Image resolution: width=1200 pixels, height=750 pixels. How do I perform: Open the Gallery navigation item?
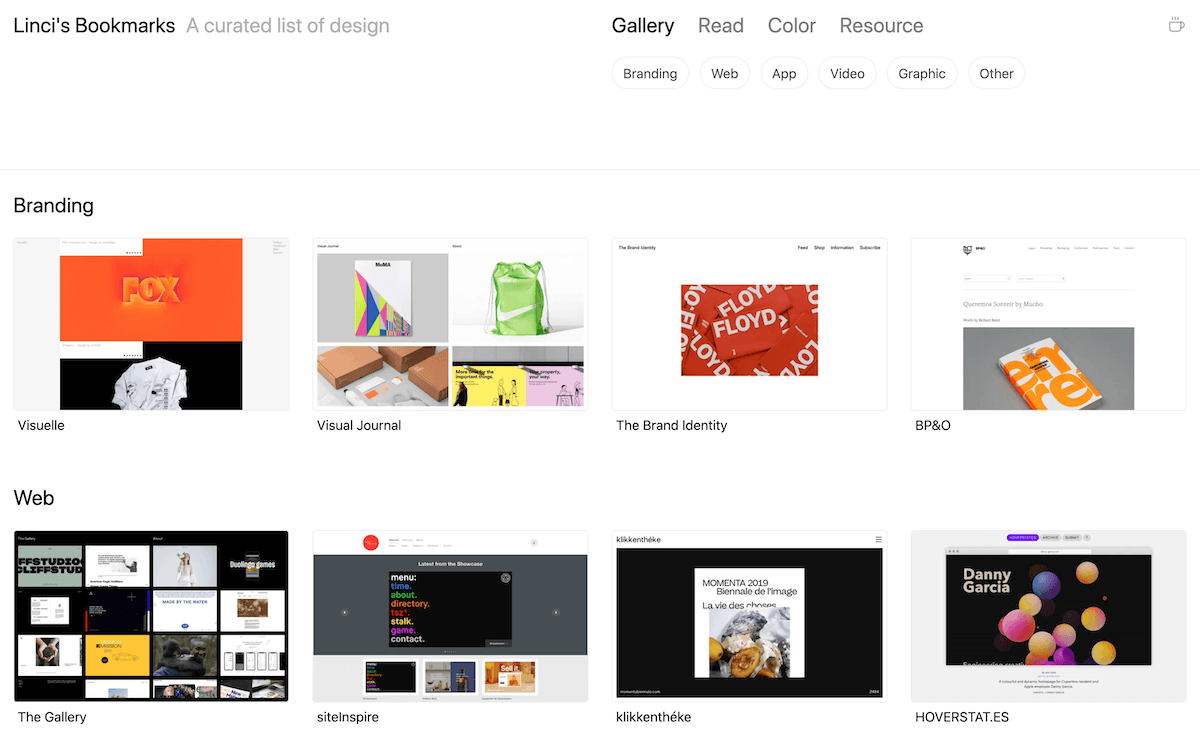pos(643,26)
